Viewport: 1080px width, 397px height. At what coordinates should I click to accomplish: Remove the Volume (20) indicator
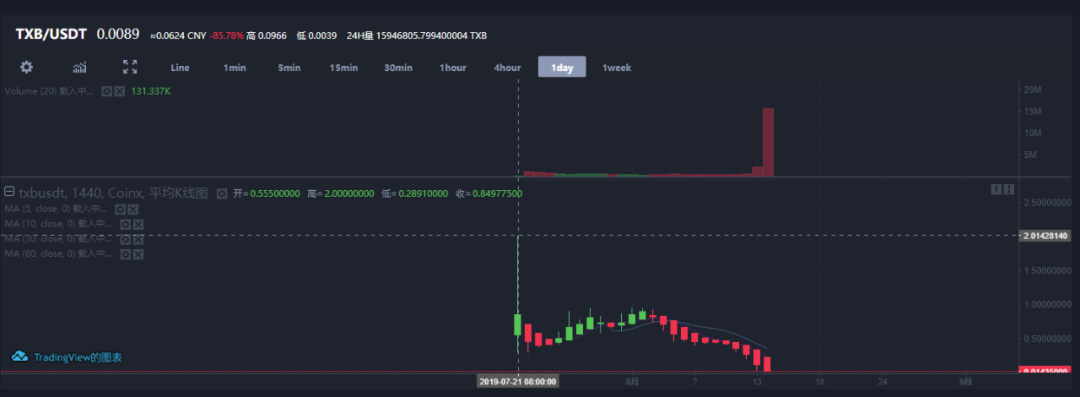pyautogui.click(x=119, y=92)
